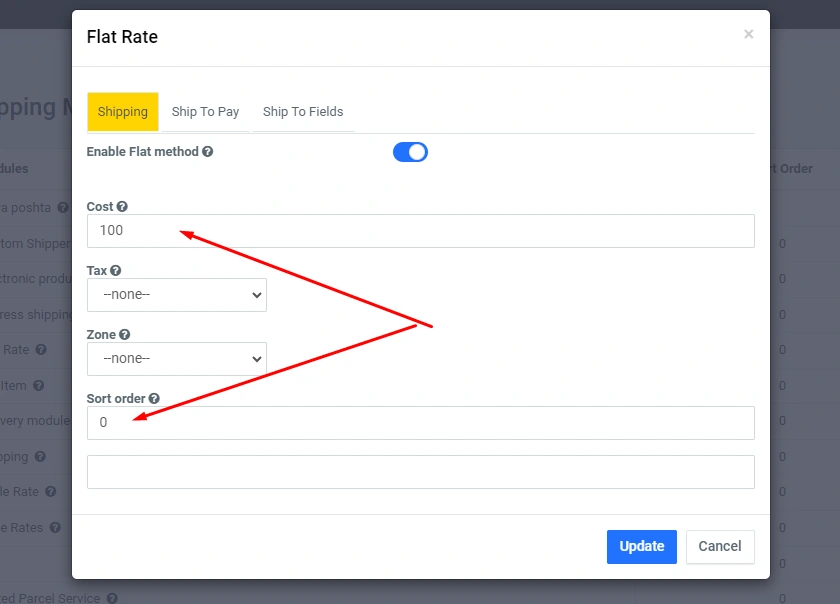This screenshot has width=840, height=604.
Task: Click help icon next to Enable Flat method
Action: click(x=208, y=152)
